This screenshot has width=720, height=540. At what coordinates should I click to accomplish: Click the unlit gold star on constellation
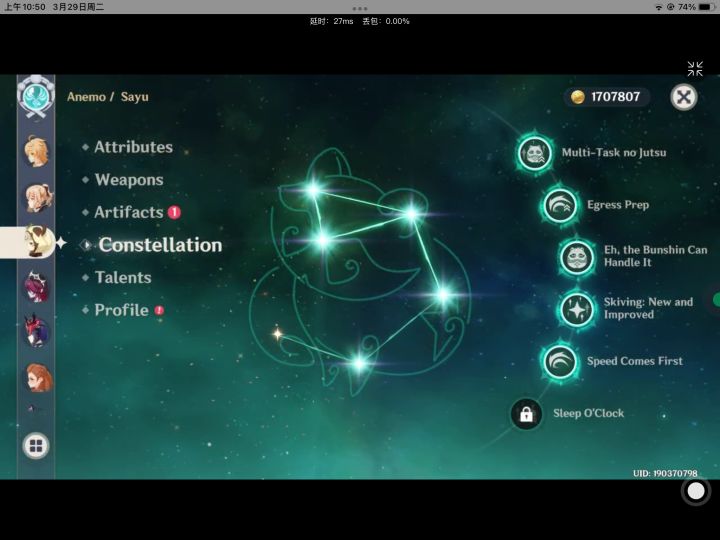coord(277,334)
